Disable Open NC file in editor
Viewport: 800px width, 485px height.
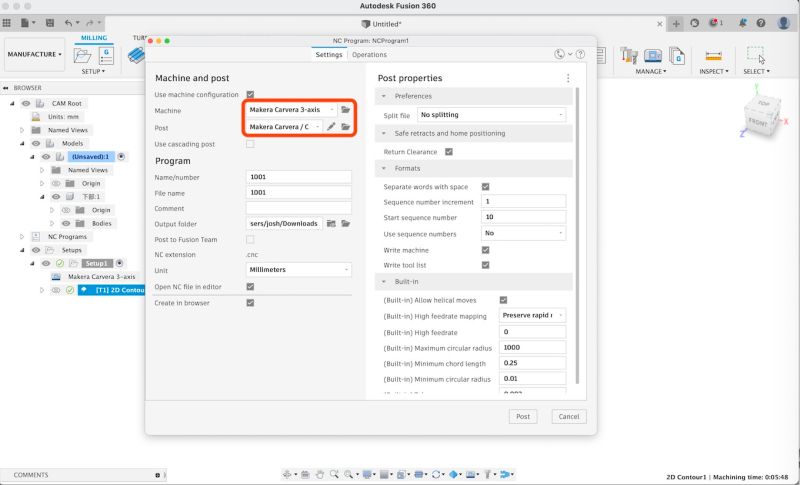point(250,287)
